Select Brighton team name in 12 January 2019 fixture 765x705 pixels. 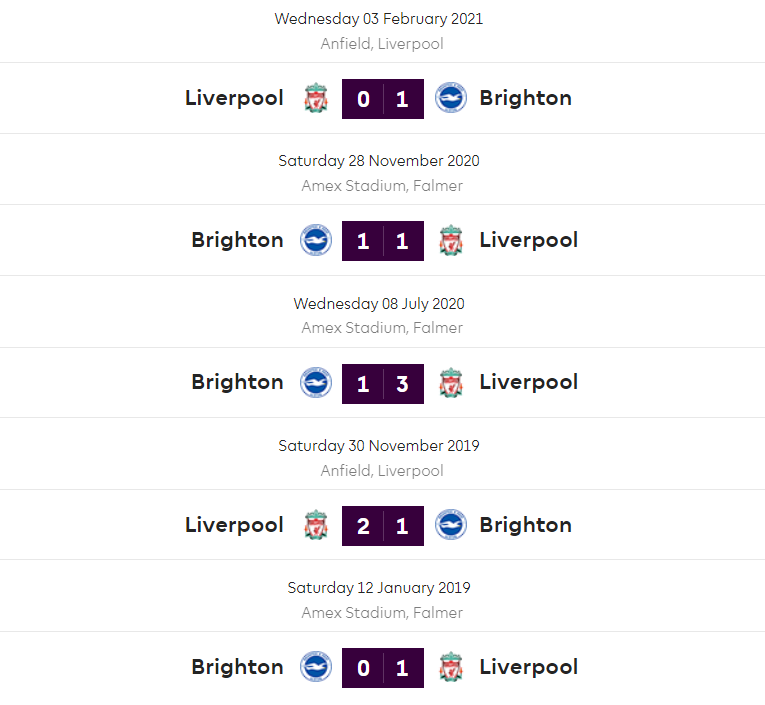[237, 667]
